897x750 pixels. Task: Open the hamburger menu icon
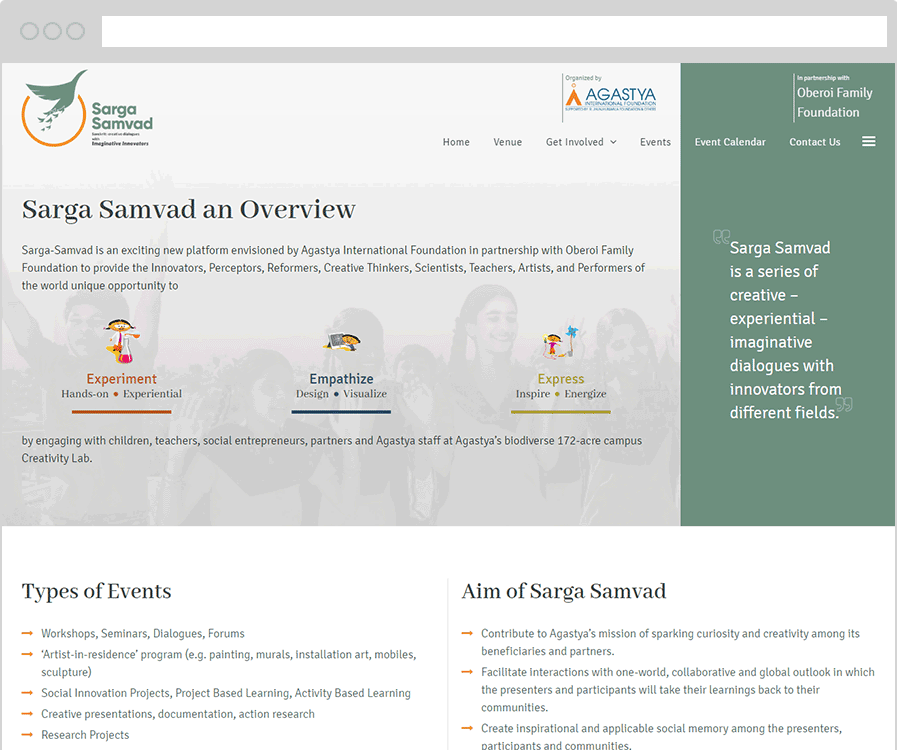868,141
